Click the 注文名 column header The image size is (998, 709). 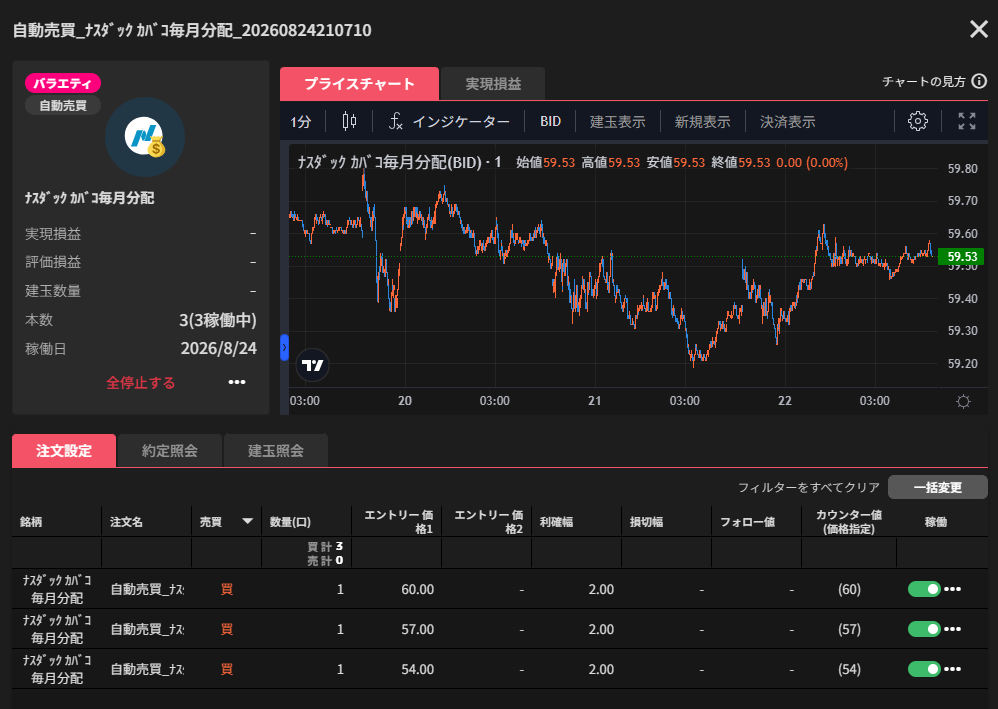point(126,522)
